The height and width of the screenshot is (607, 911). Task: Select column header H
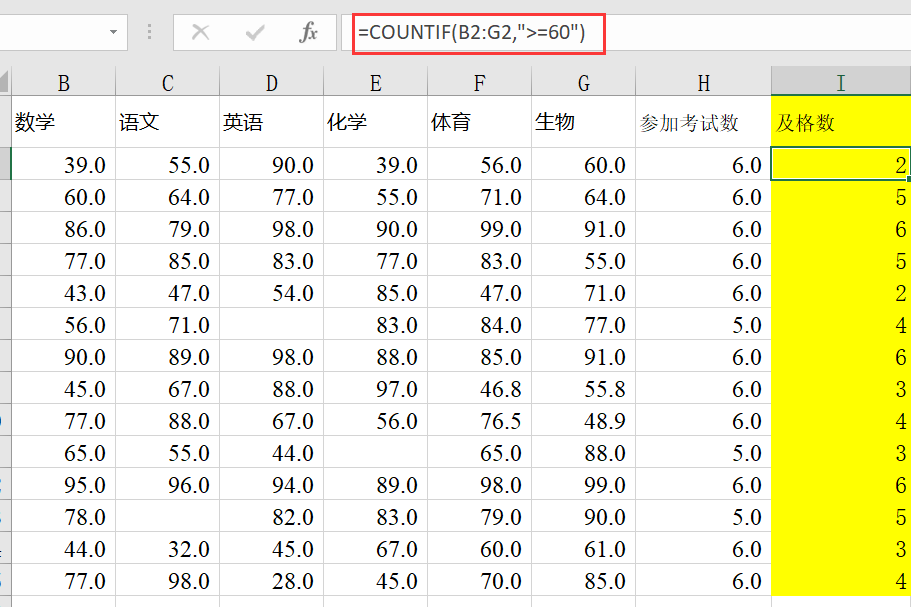(x=704, y=81)
